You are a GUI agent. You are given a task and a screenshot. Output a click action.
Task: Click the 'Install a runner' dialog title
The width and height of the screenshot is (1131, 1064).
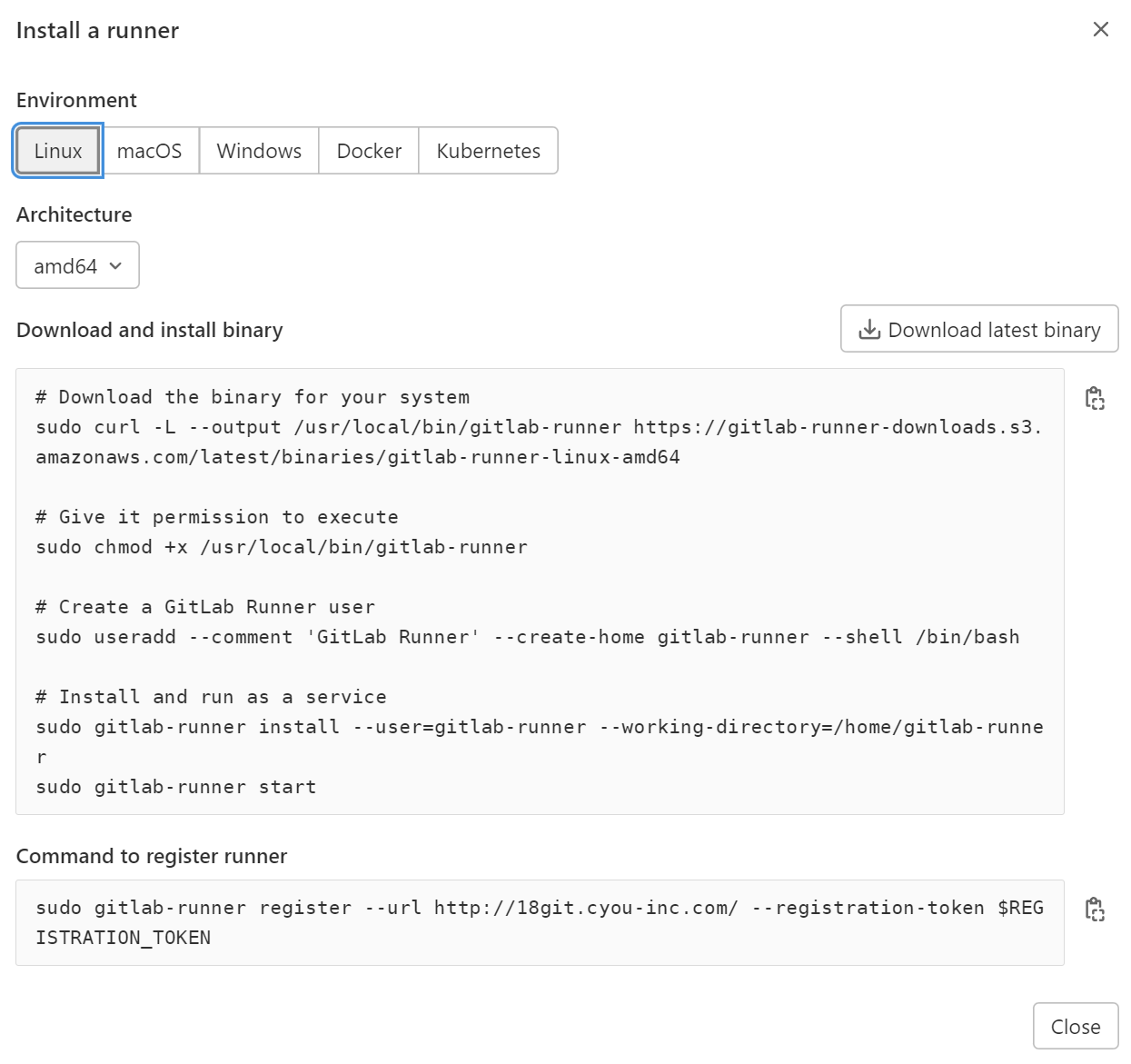tap(97, 30)
